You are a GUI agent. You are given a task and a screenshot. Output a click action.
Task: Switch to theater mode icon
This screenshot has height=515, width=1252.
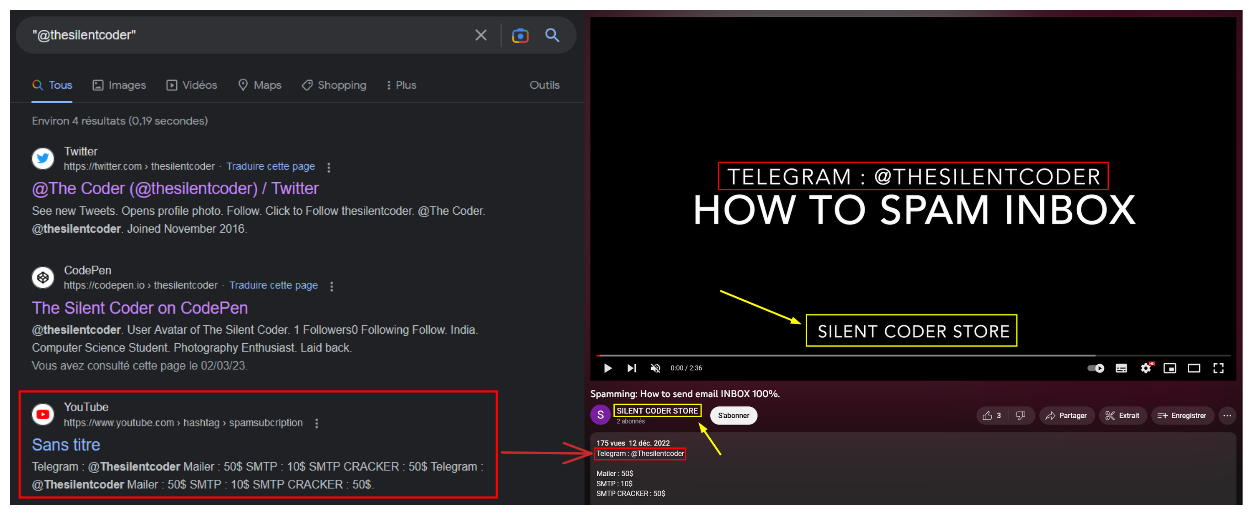1194,368
